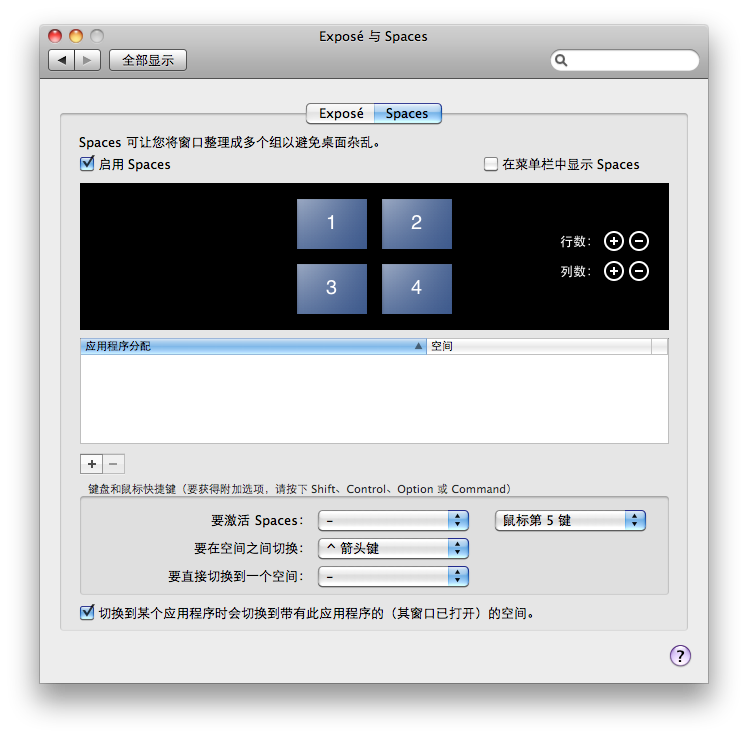748x738 pixels.
Task: Click the search field in the toolbar
Action: (x=625, y=60)
